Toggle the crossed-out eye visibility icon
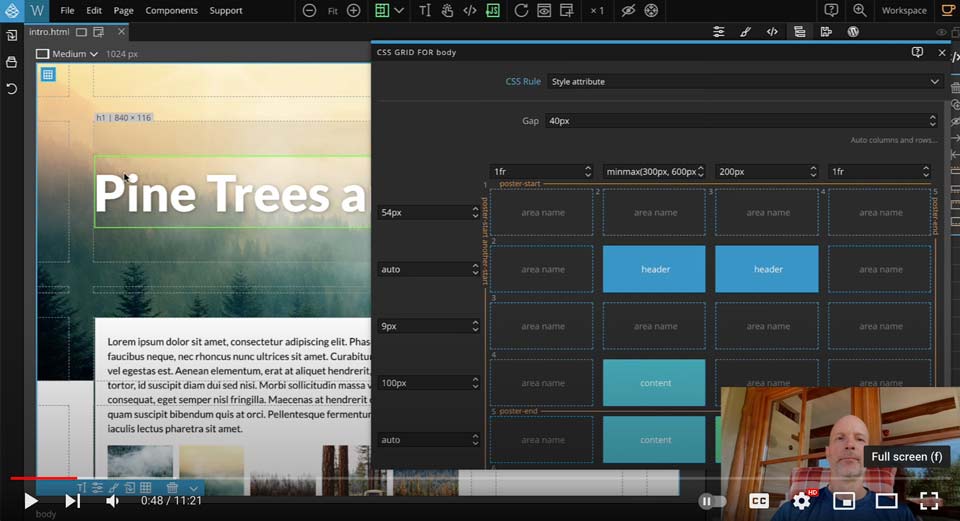Image resolution: width=960 pixels, height=521 pixels. (x=628, y=11)
